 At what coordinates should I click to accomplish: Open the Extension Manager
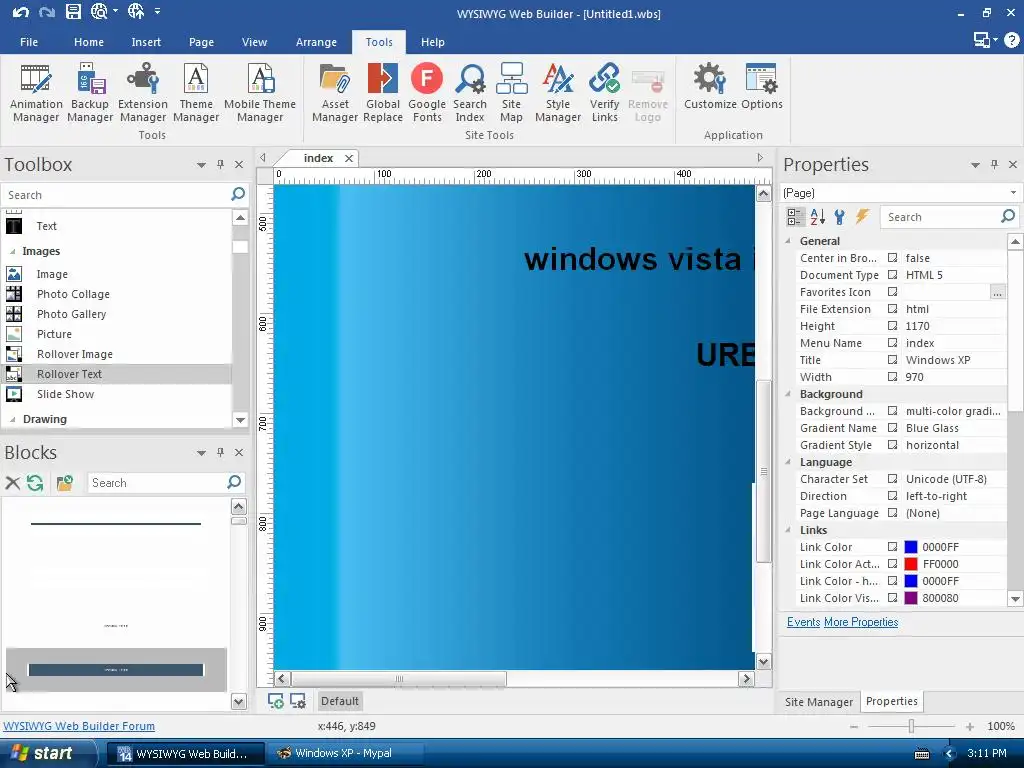[x=143, y=93]
